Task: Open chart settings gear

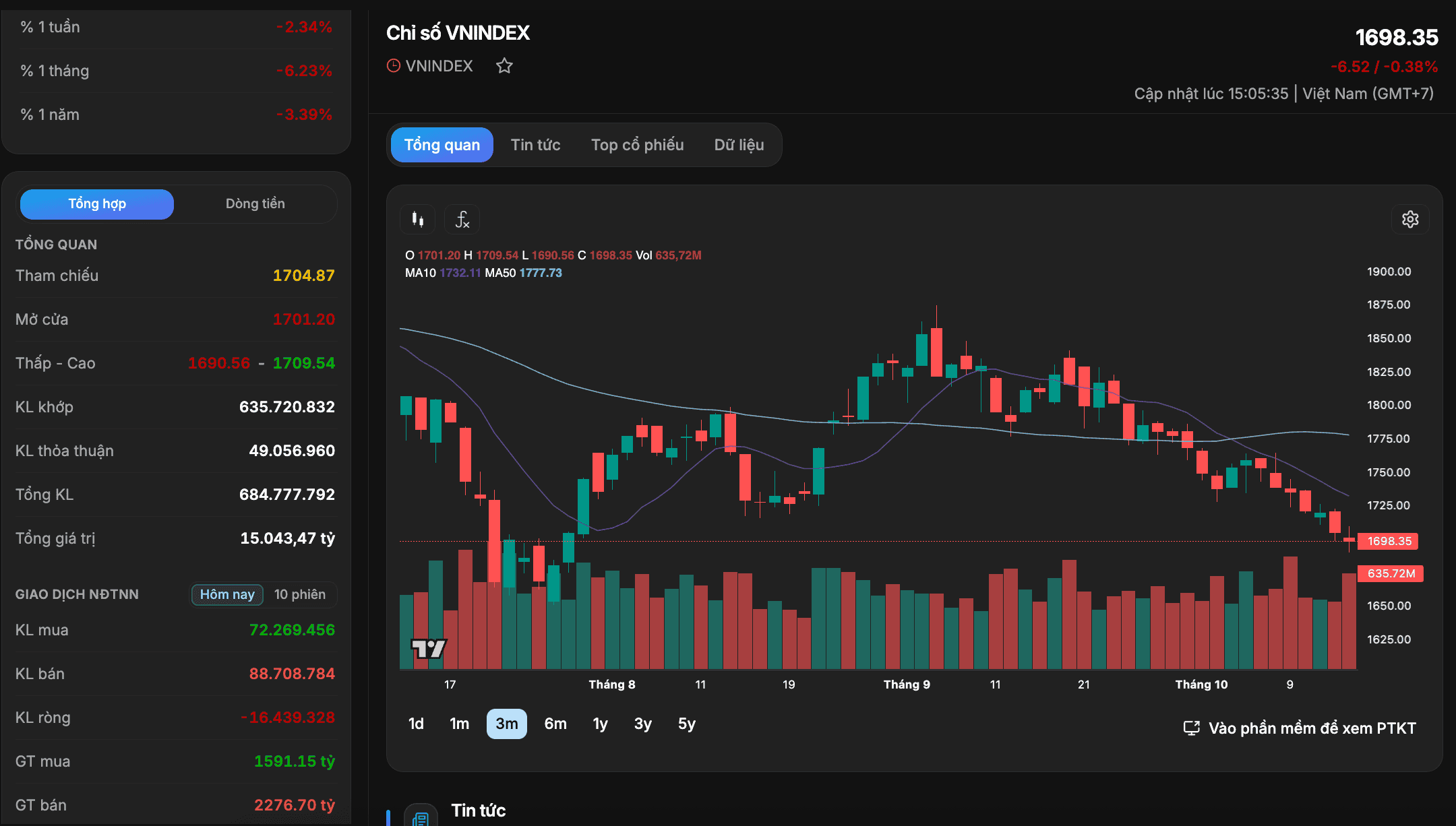Action: tap(1410, 219)
